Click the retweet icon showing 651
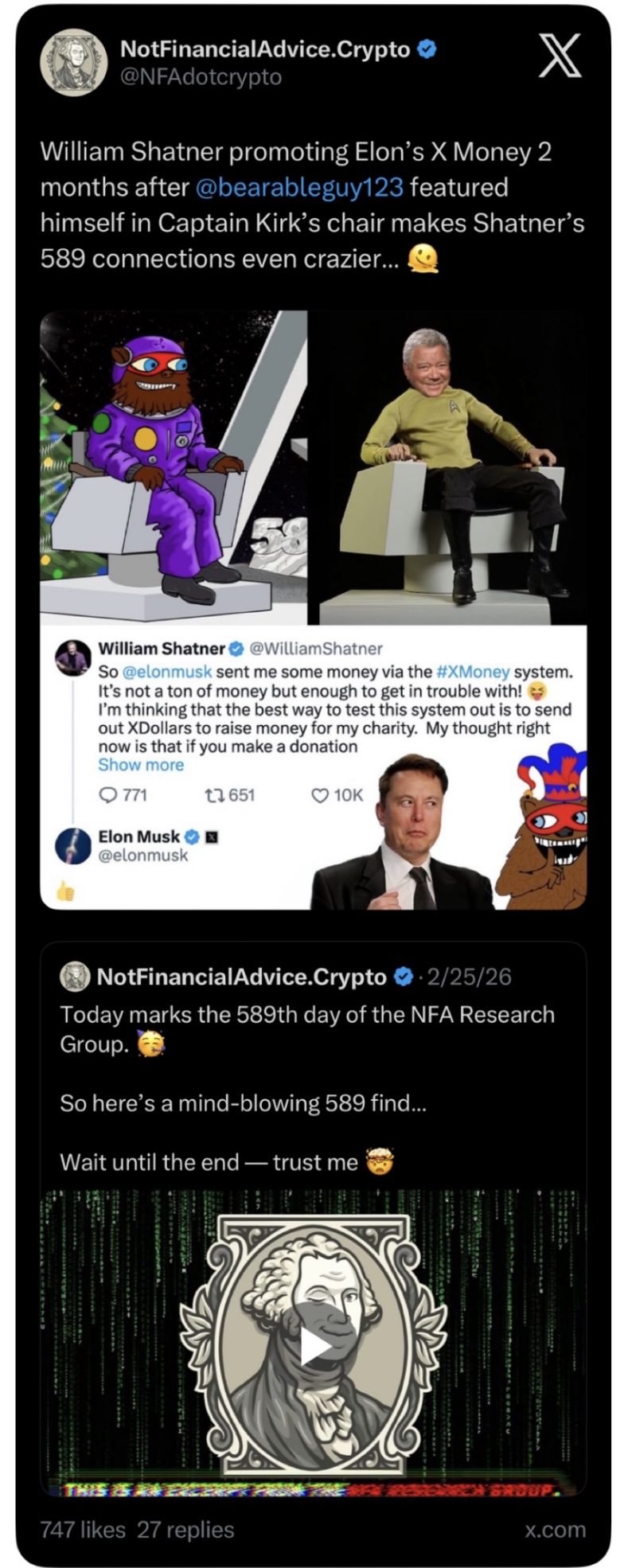The width and height of the screenshot is (628, 1568). pos(213,794)
